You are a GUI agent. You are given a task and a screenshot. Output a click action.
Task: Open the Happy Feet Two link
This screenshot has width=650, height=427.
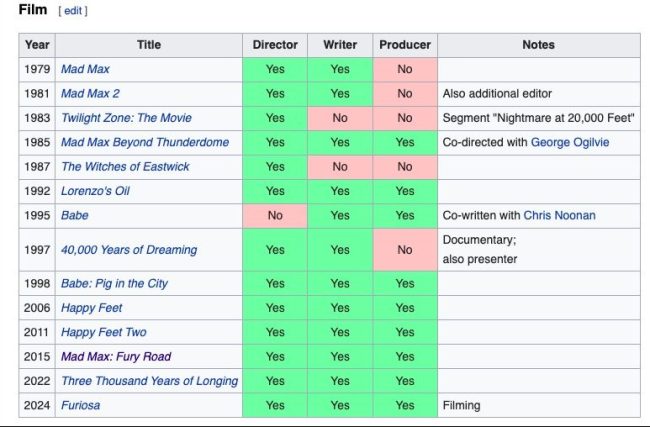103,332
